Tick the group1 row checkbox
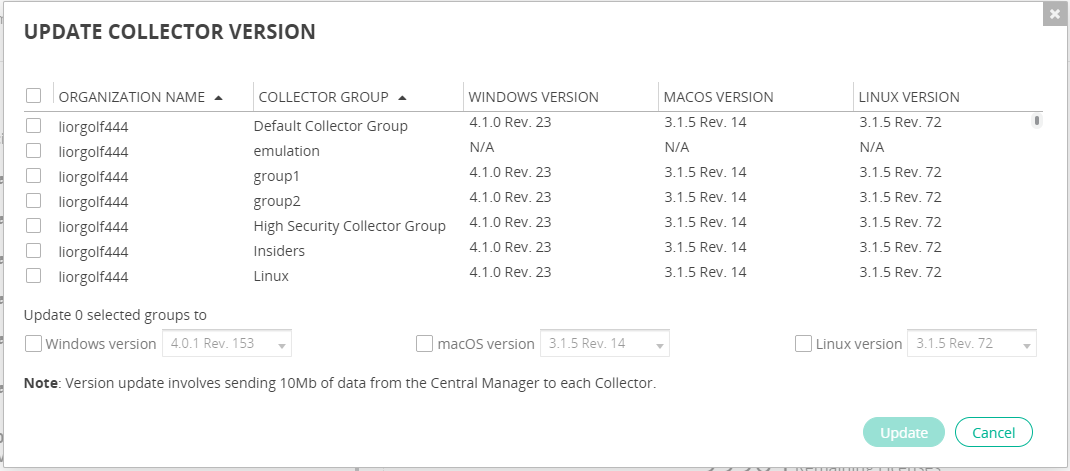 33,176
